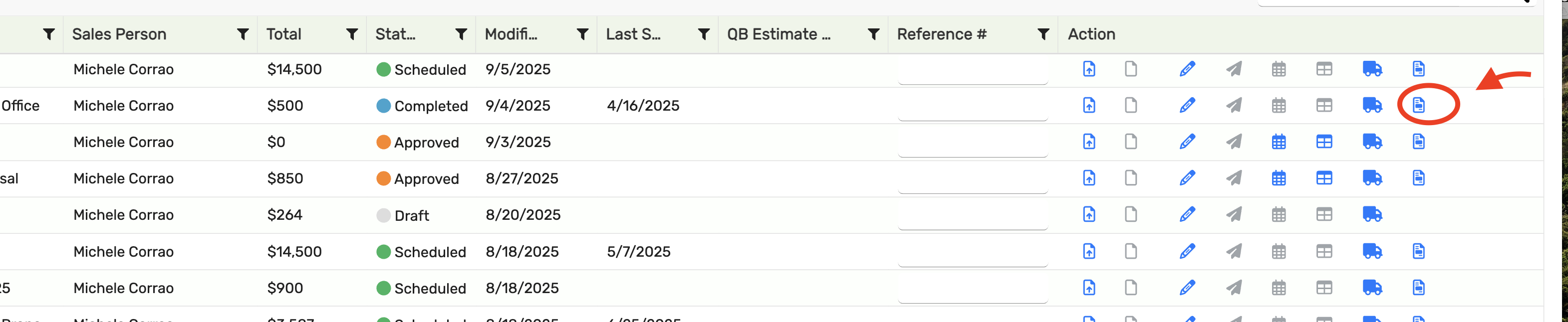Click the truck icon in the 9/5/2025 Scheduled row
This screenshot has height=322, width=1568.
tap(1372, 69)
